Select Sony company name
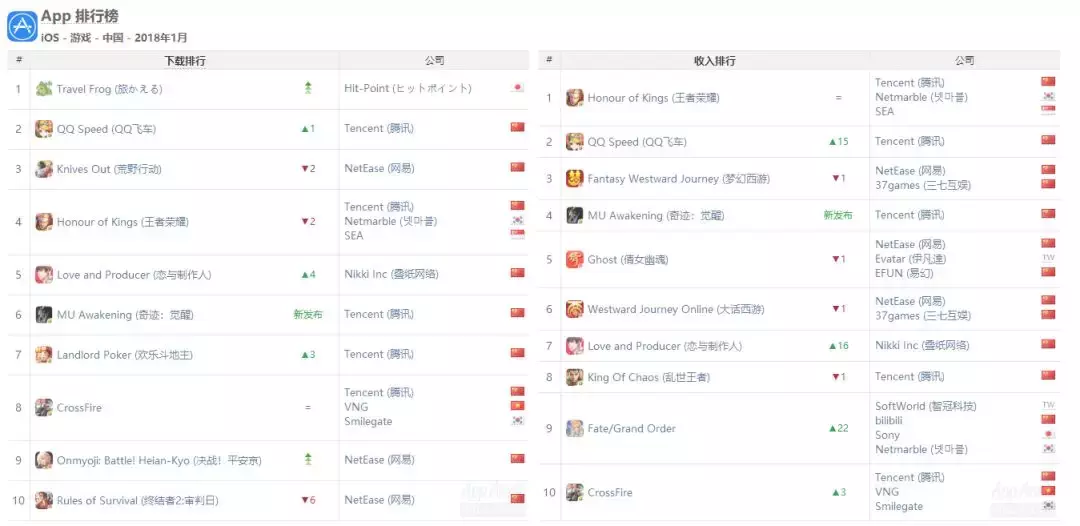The image size is (1080, 526). pyautogui.click(x=887, y=434)
